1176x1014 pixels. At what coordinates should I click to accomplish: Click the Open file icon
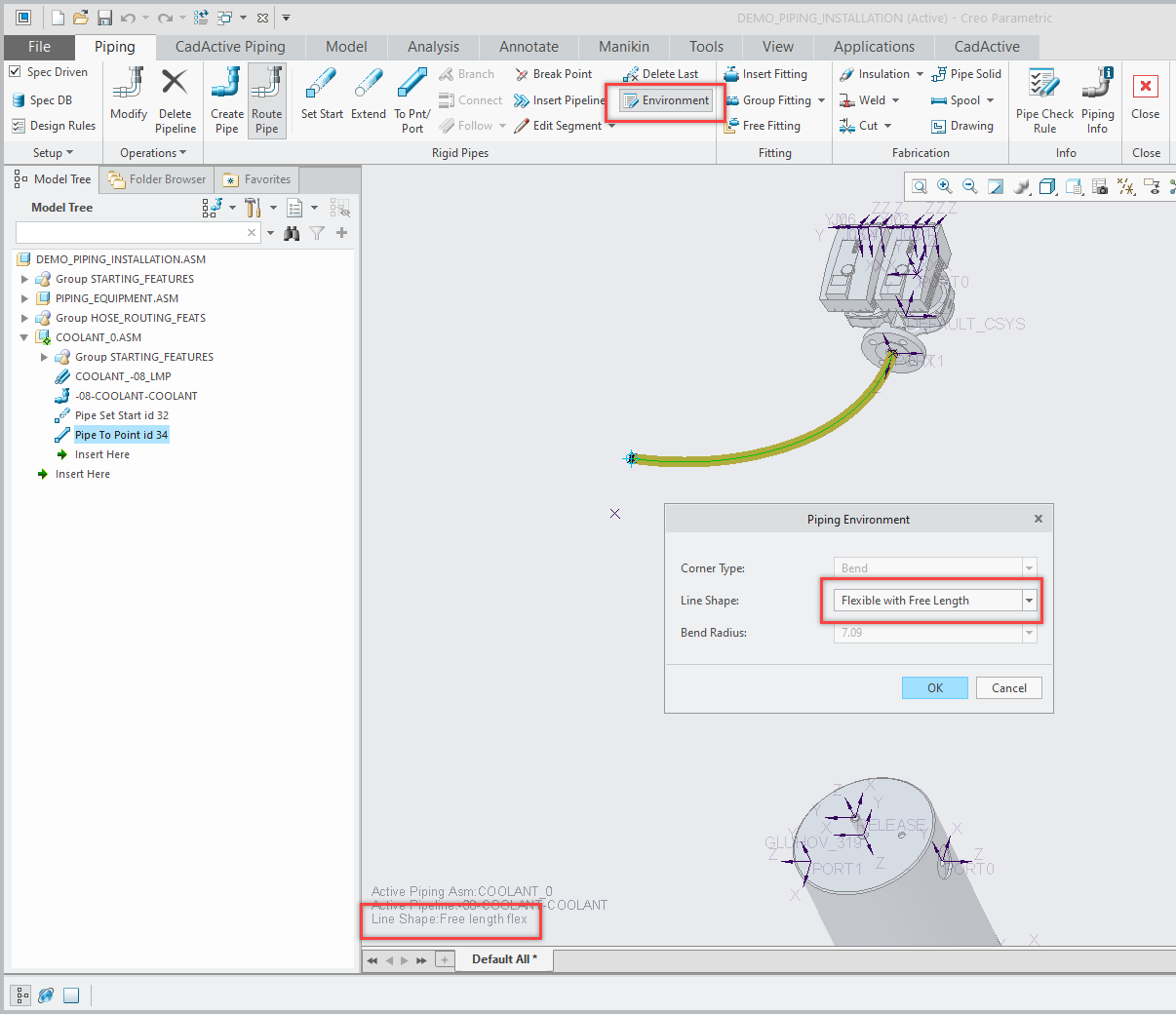(81, 18)
